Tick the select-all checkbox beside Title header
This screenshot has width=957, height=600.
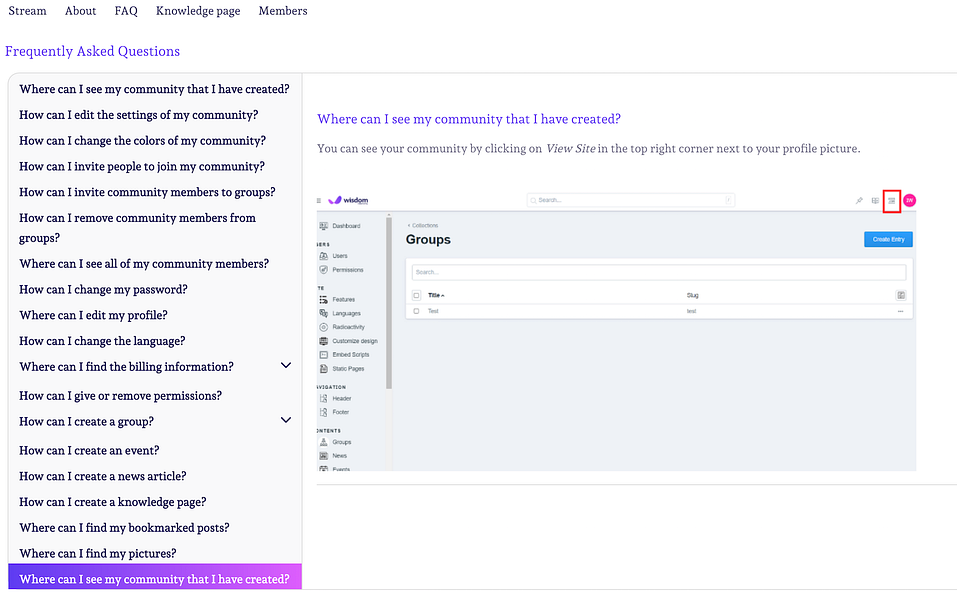tap(416, 295)
